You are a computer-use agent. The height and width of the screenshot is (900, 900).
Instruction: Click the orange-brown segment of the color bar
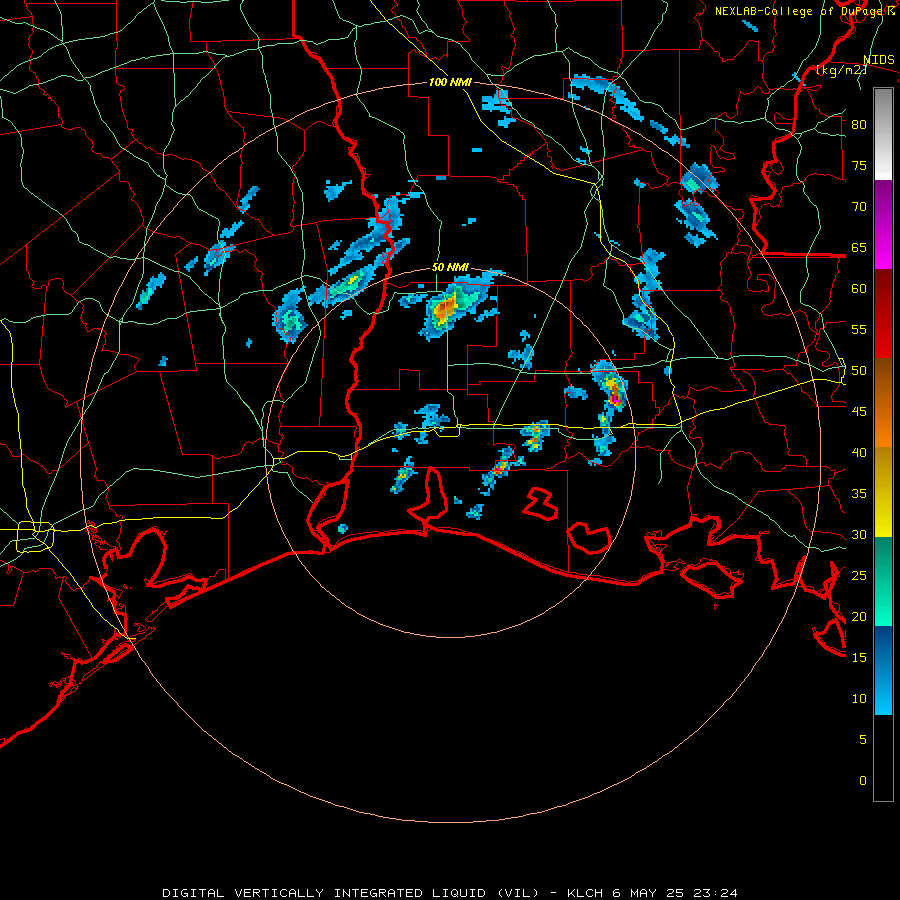click(x=883, y=402)
